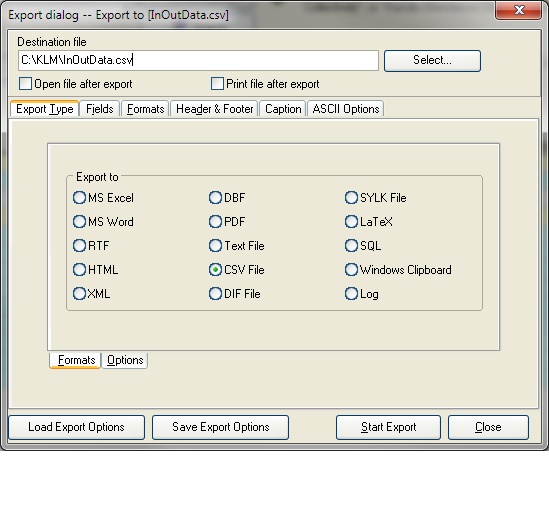Click Save Export Options button

tap(221, 427)
